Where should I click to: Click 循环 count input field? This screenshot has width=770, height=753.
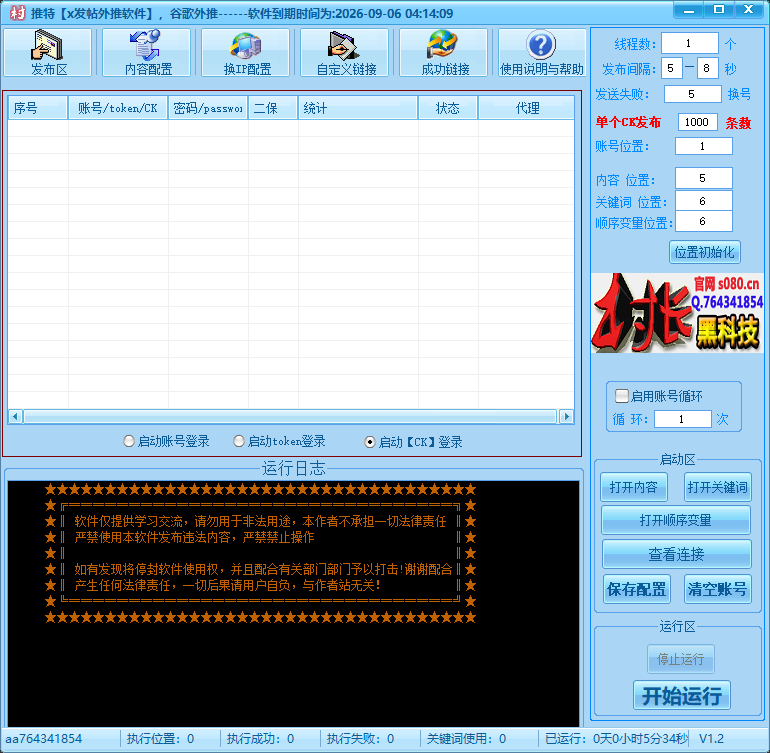[x=683, y=419]
